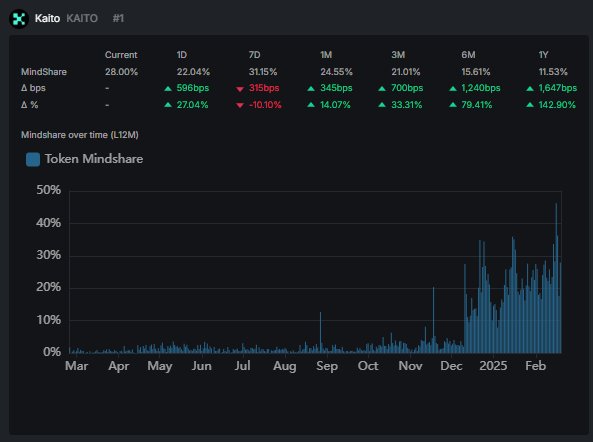Click red down arrow beside 315bps

tap(240, 89)
